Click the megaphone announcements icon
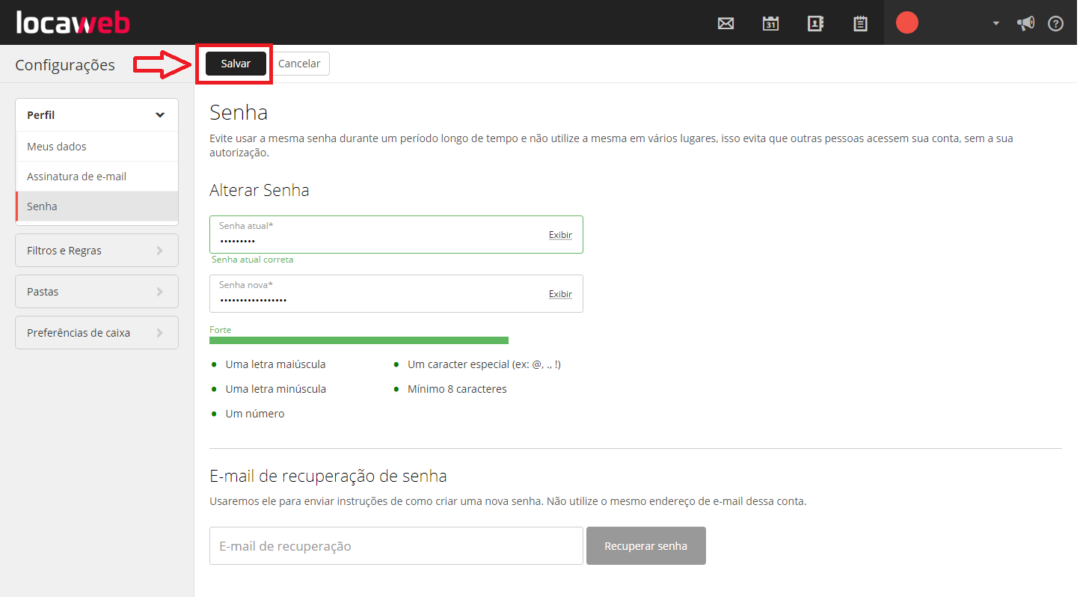1080x597 pixels. click(x=1025, y=22)
